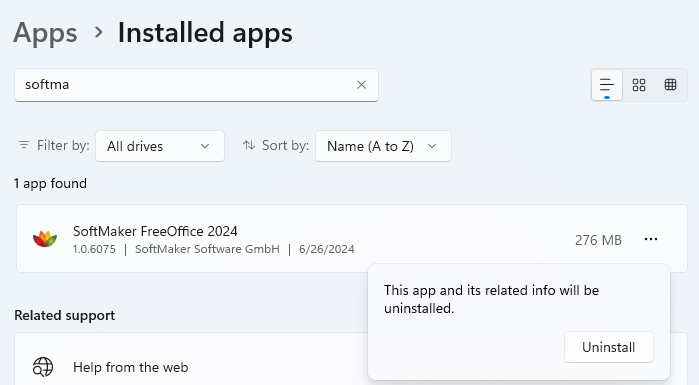Switch to grid view layout
699x385 pixels.
coord(639,85)
